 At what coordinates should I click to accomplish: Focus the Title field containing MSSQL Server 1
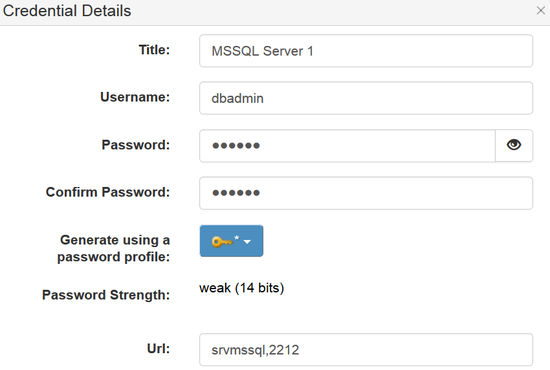coord(366,51)
